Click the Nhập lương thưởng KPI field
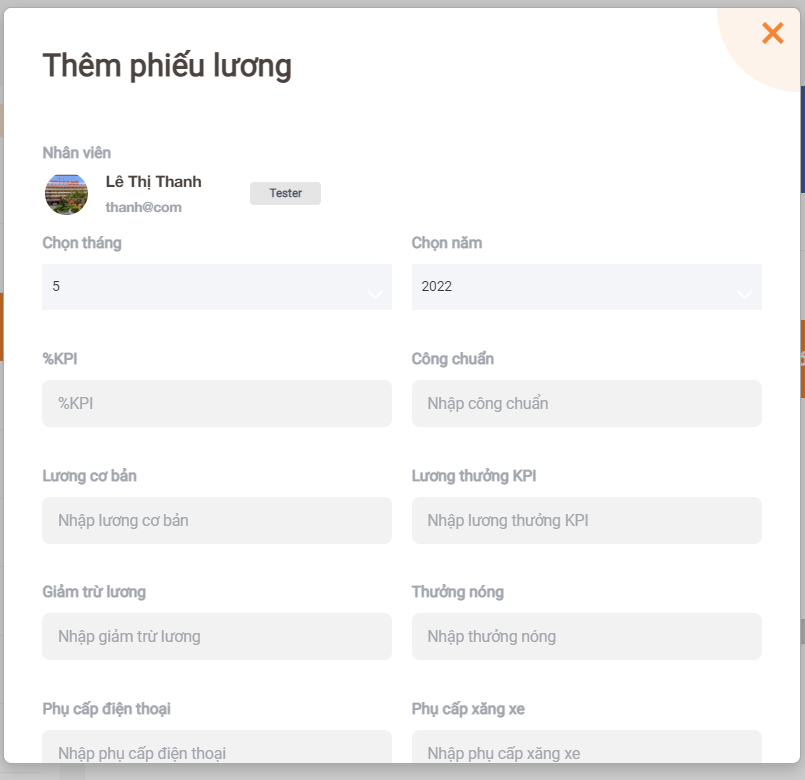The width and height of the screenshot is (805, 780). click(586, 520)
